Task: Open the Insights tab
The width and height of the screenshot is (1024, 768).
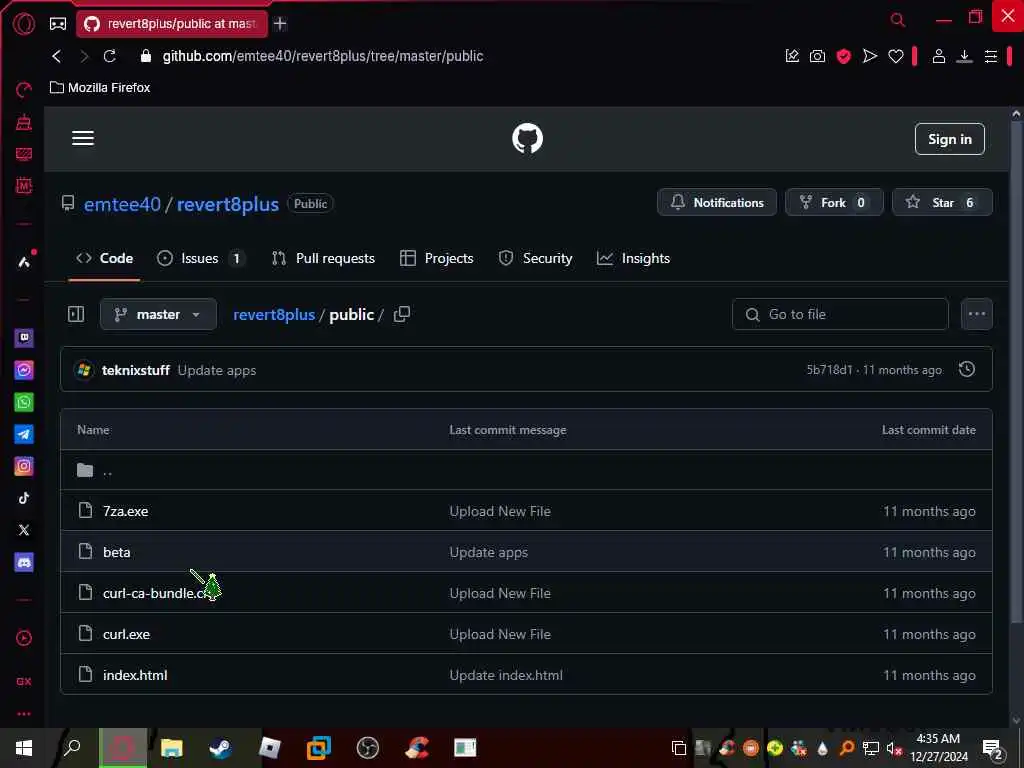Action: [x=633, y=258]
